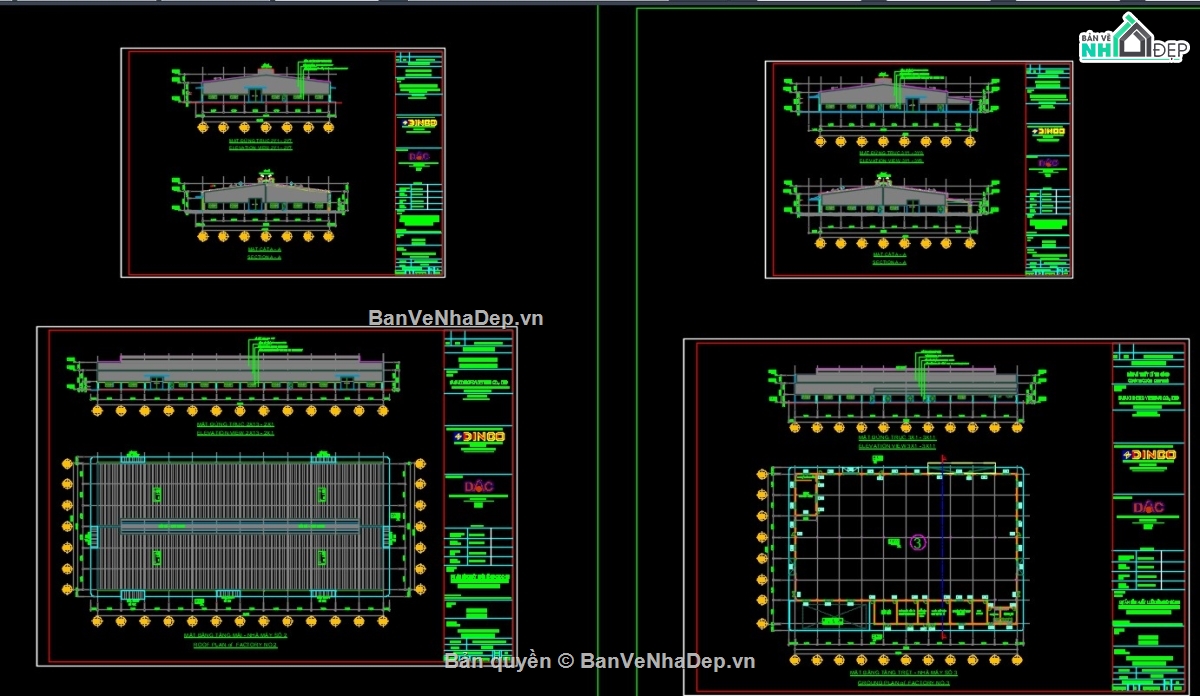The image size is (1200, 696).
Task: Click the Bản quyền © BanVeNhaDep.vn copyright text
Action: tap(600, 660)
